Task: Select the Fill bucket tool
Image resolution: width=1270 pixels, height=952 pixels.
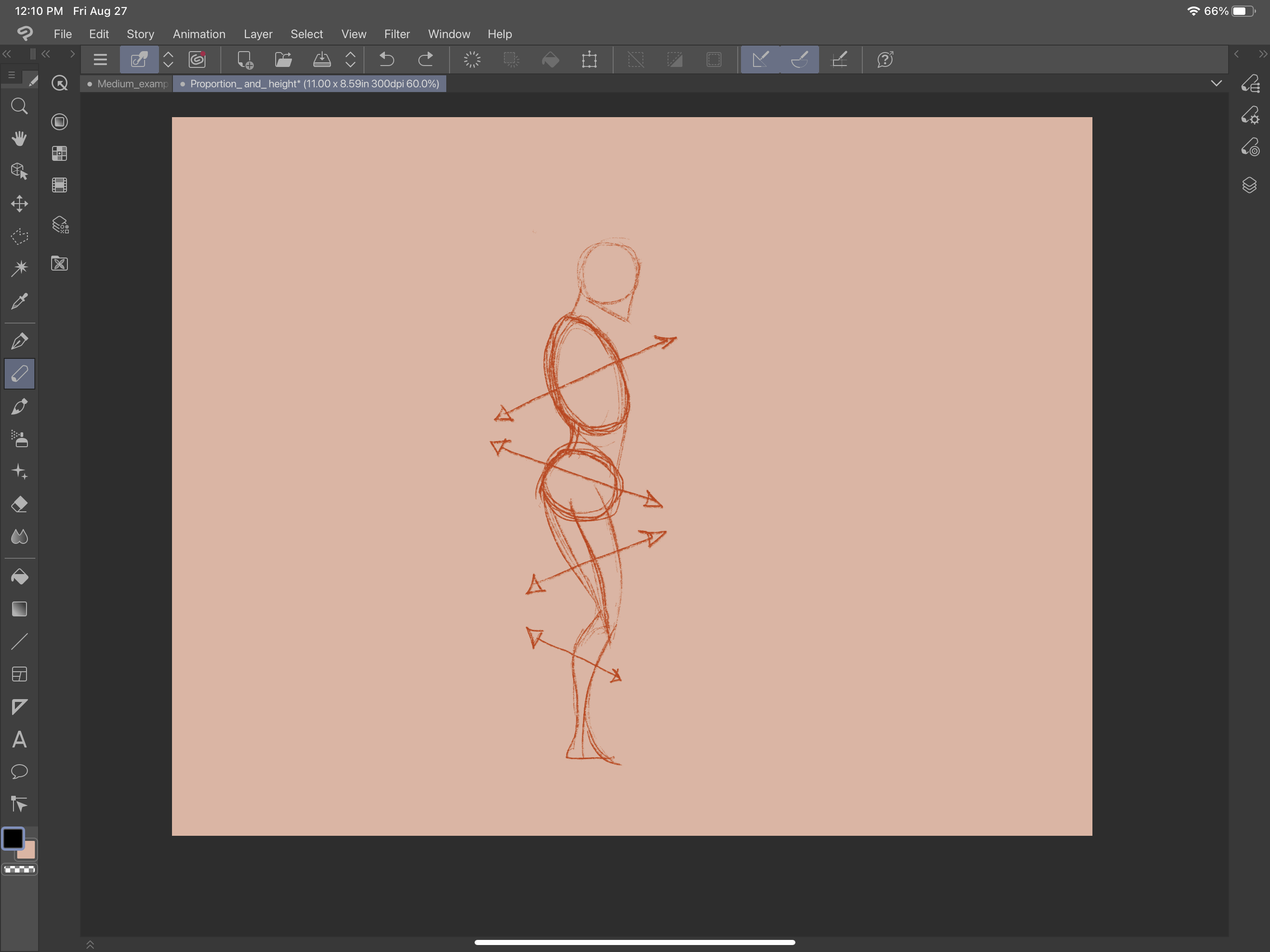Action: [20, 576]
